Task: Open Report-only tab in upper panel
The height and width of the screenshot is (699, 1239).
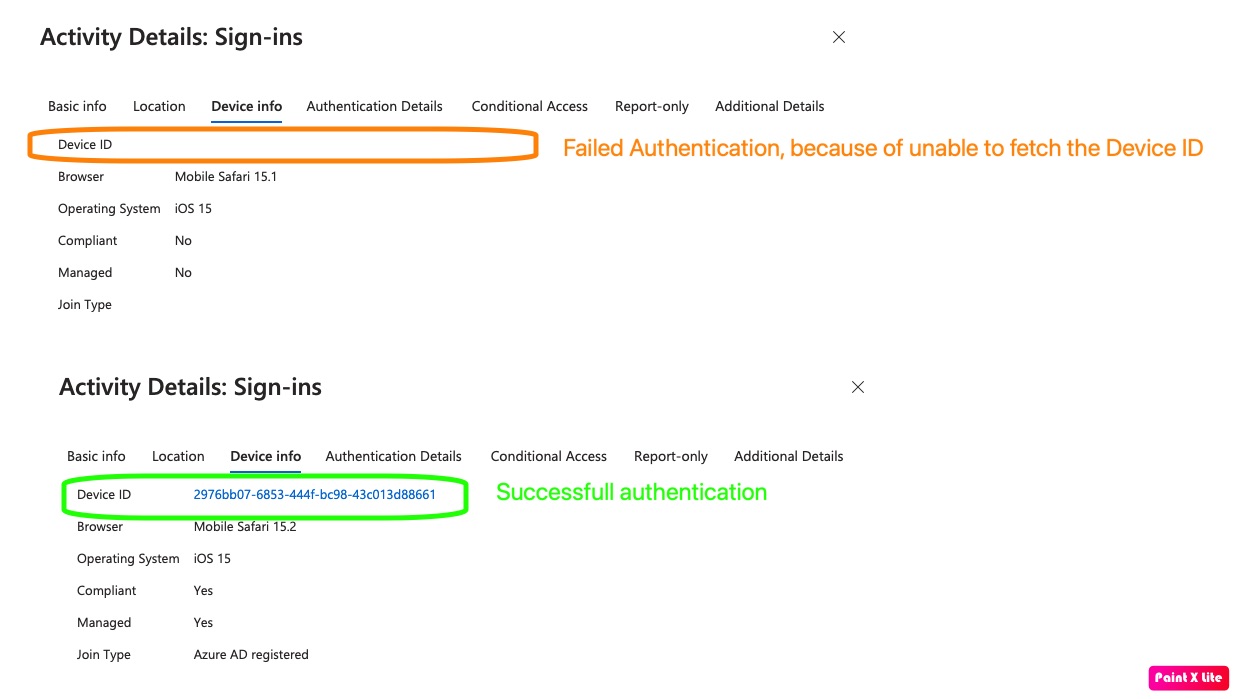Action: (651, 106)
